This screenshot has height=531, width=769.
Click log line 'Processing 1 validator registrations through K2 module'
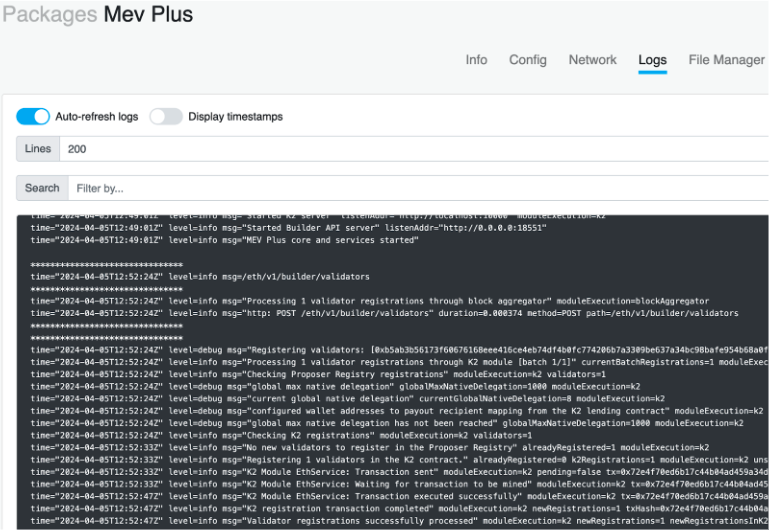(399, 362)
